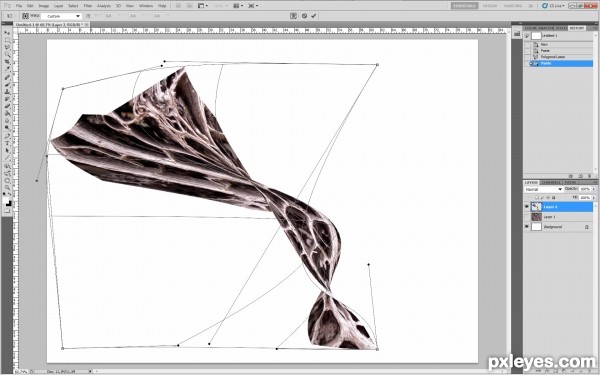
Task: Open the CS Live dropdown
Action: click(553, 6)
